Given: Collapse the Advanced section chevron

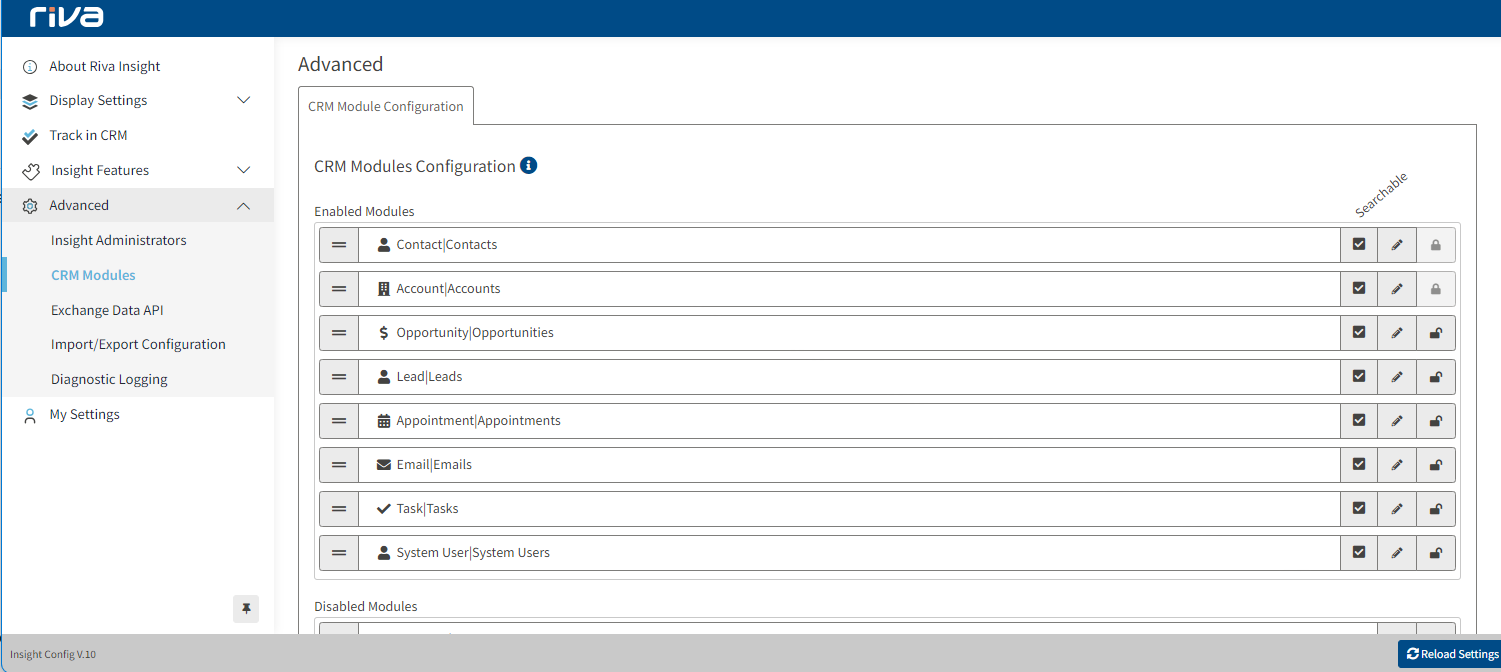Looking at the screenshot, I should pyautogui.click(x=243, y=205).
